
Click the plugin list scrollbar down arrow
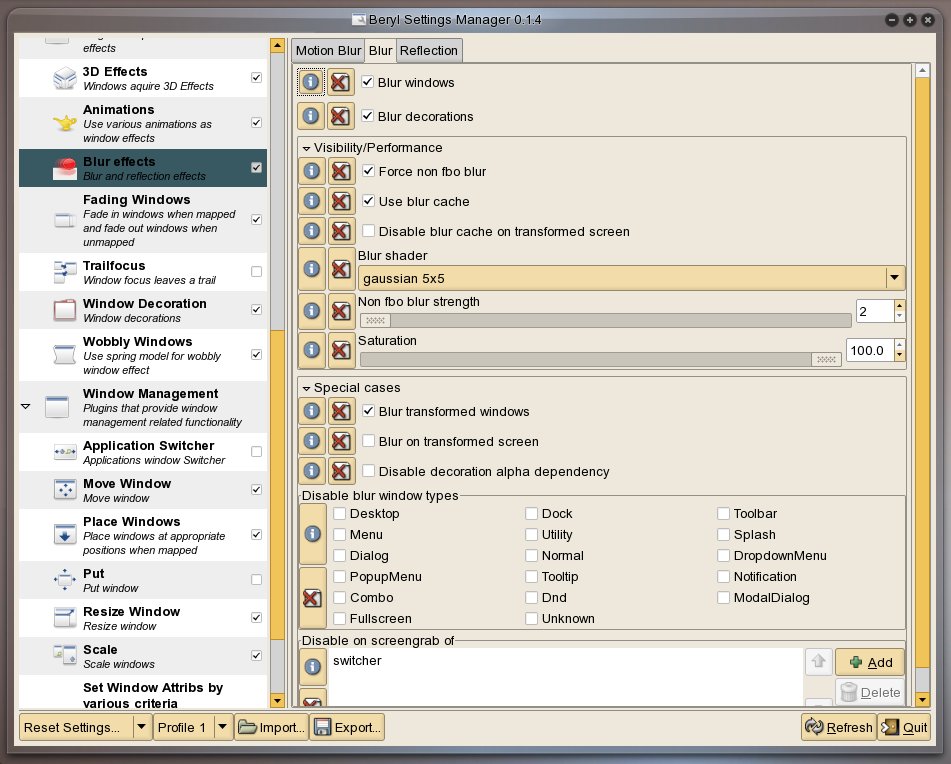277,701
